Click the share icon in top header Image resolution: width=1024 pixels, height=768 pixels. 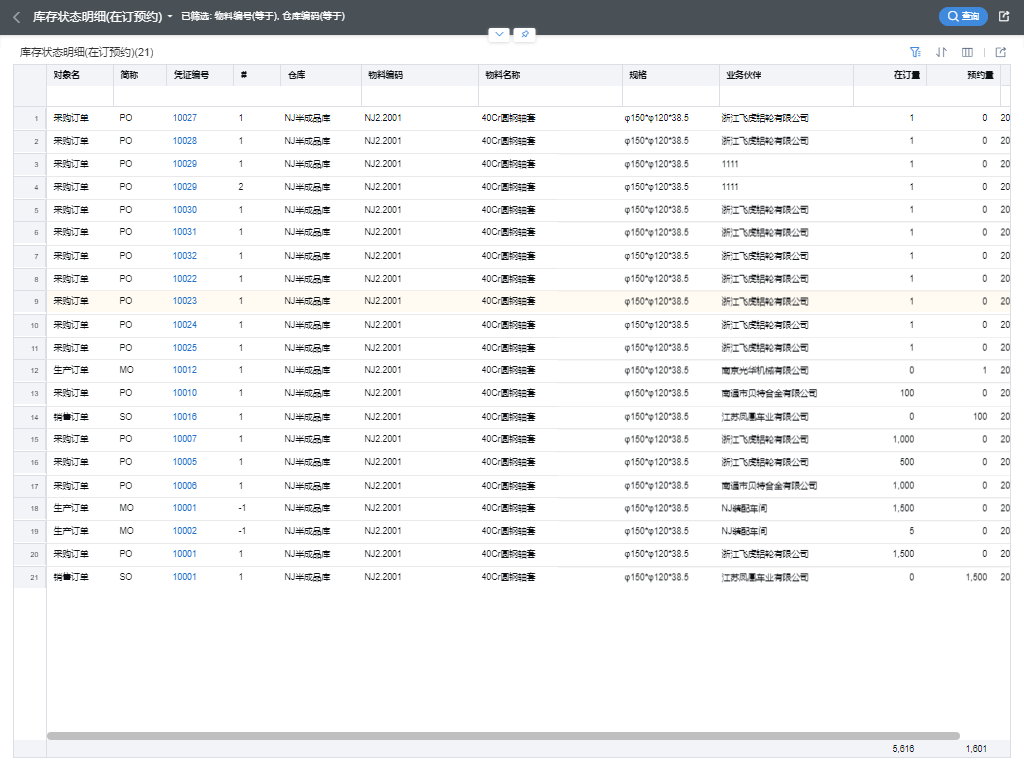click(x=1004, y=16)
